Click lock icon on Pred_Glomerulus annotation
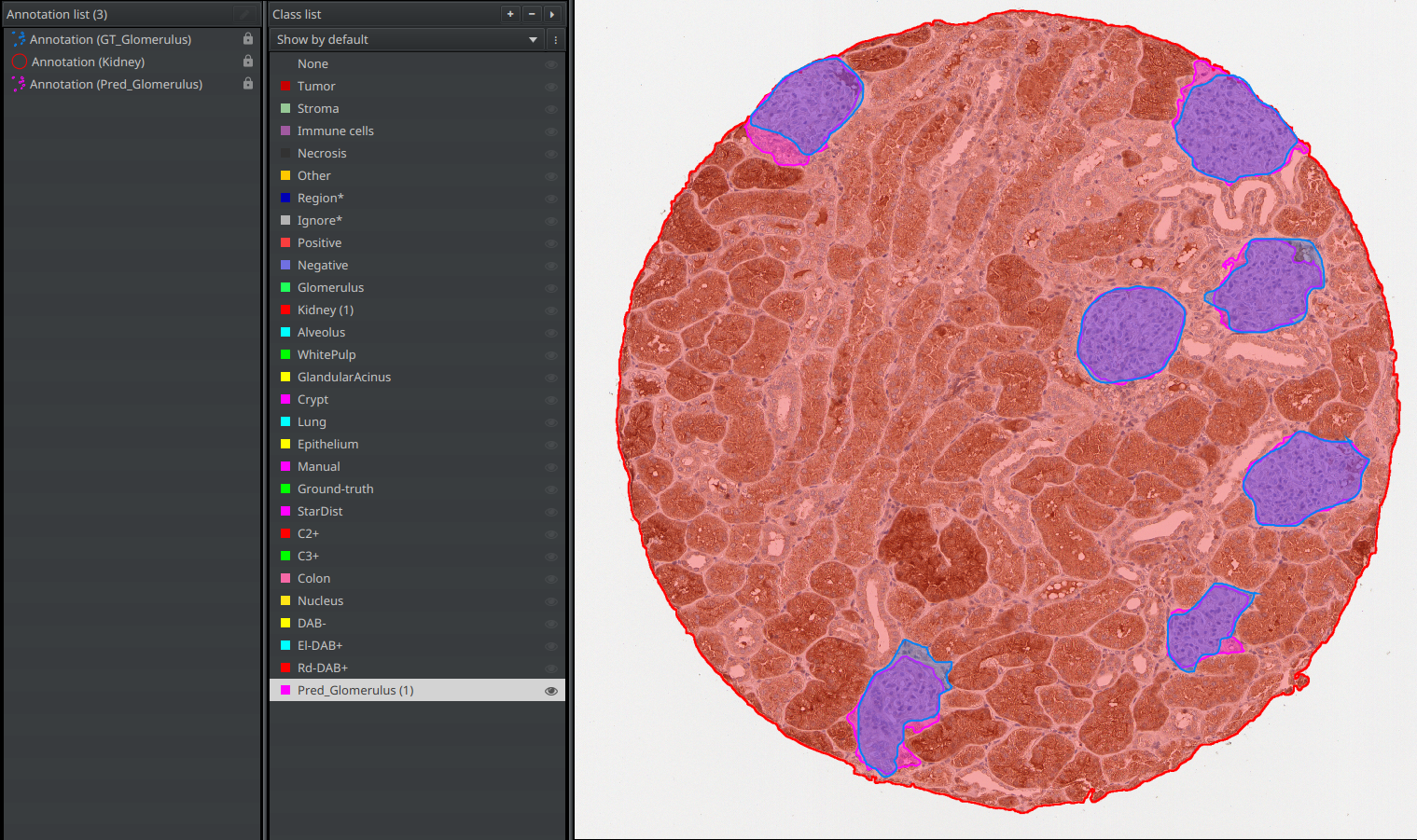The image size is (1417, 840). click(248, 84)
